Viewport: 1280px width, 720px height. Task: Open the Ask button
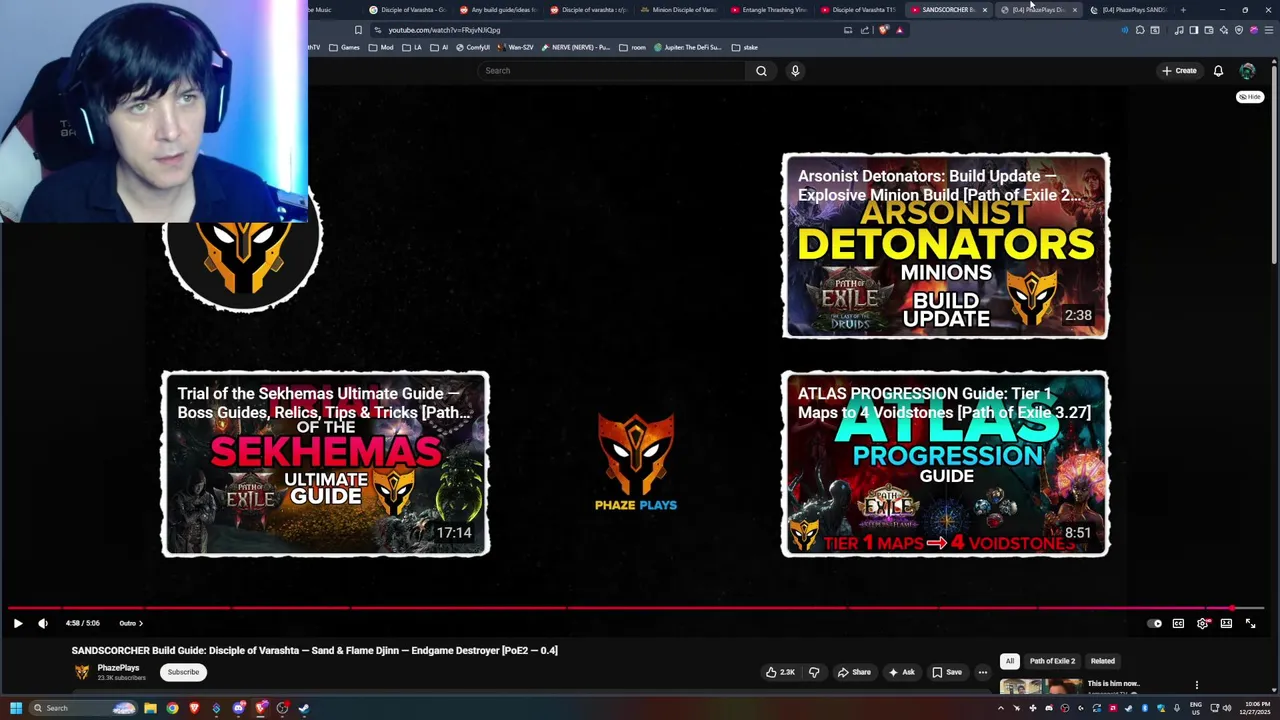900,672
